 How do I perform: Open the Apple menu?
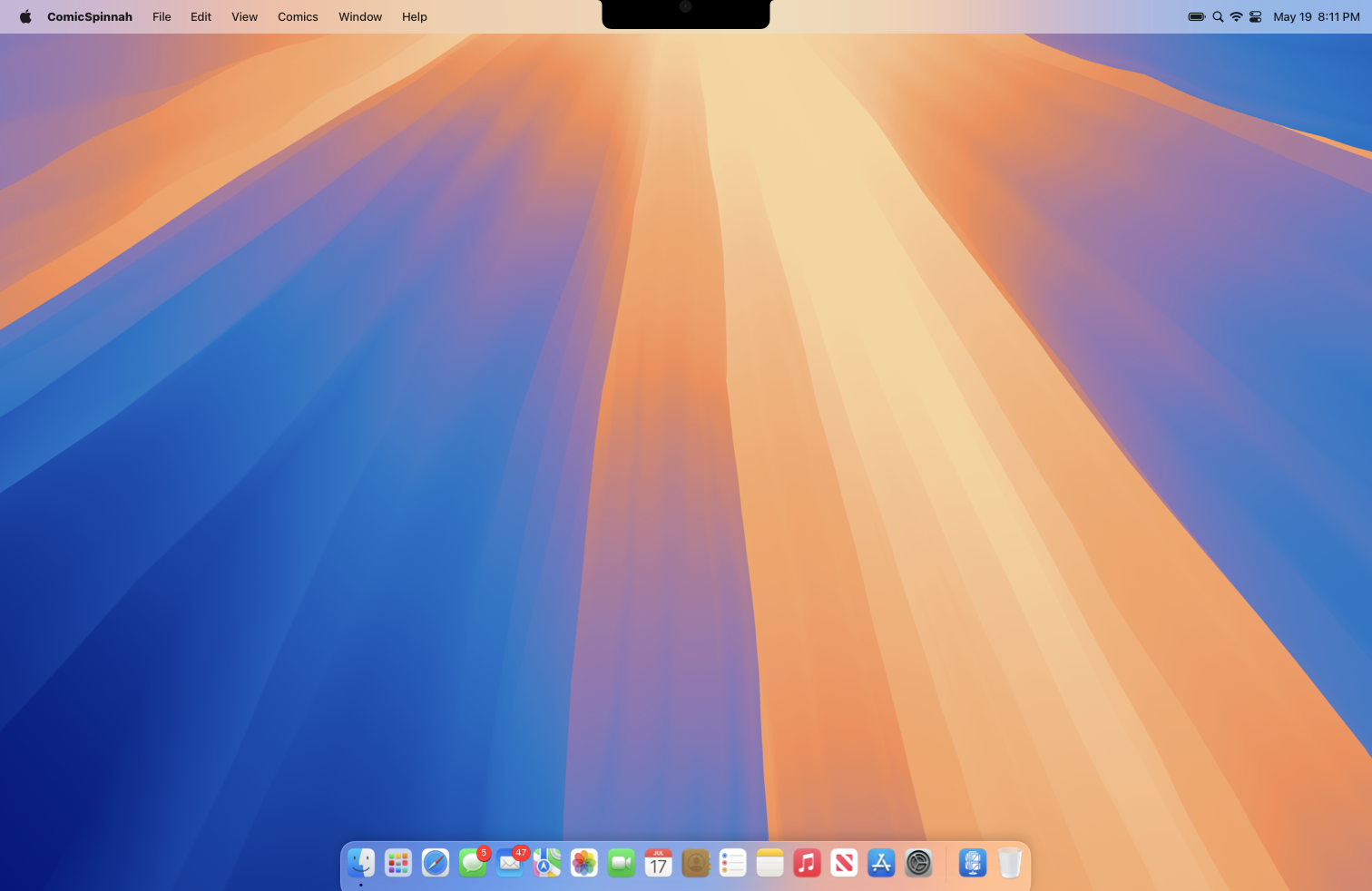(25, 16)
